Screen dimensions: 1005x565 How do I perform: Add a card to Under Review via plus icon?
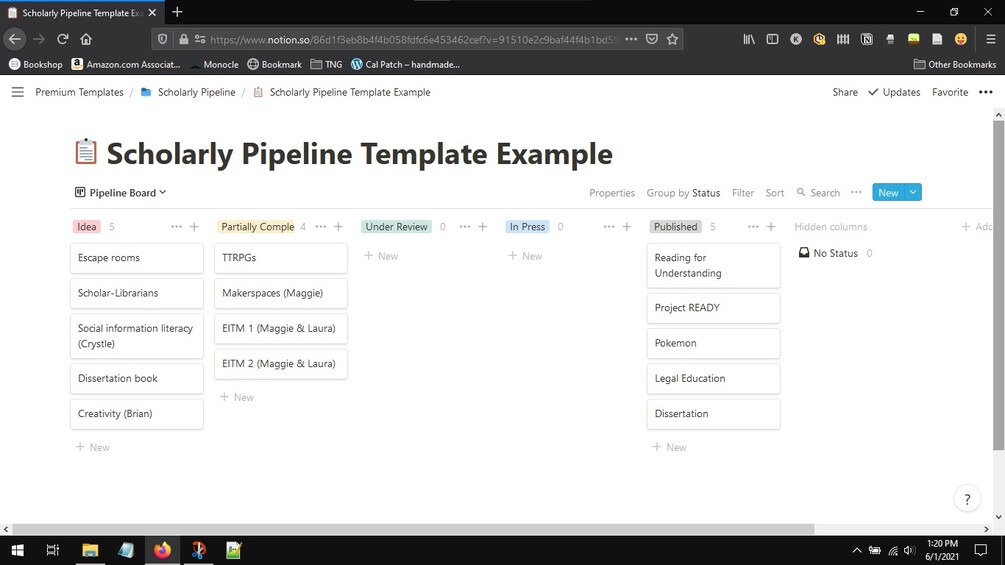483,227
